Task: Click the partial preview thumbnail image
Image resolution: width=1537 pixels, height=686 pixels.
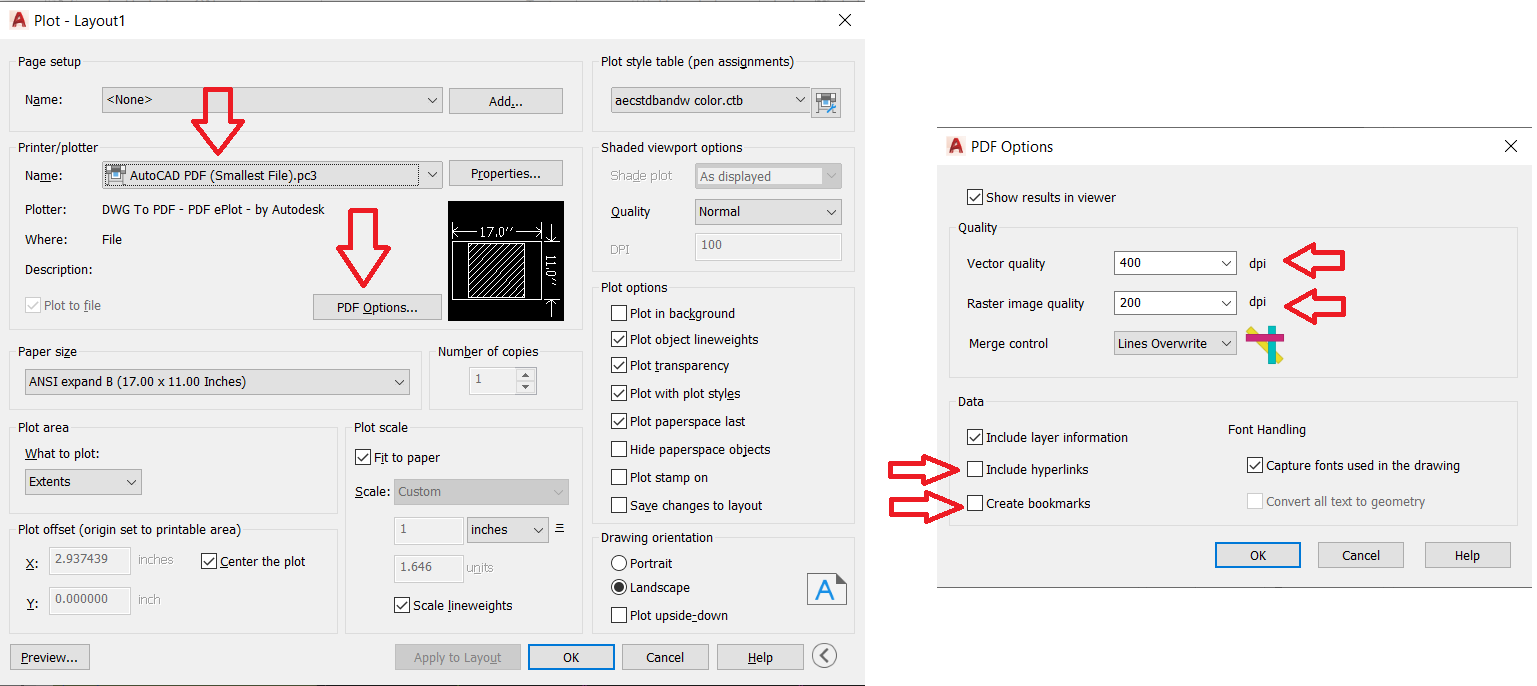Action: pos(506,261)
